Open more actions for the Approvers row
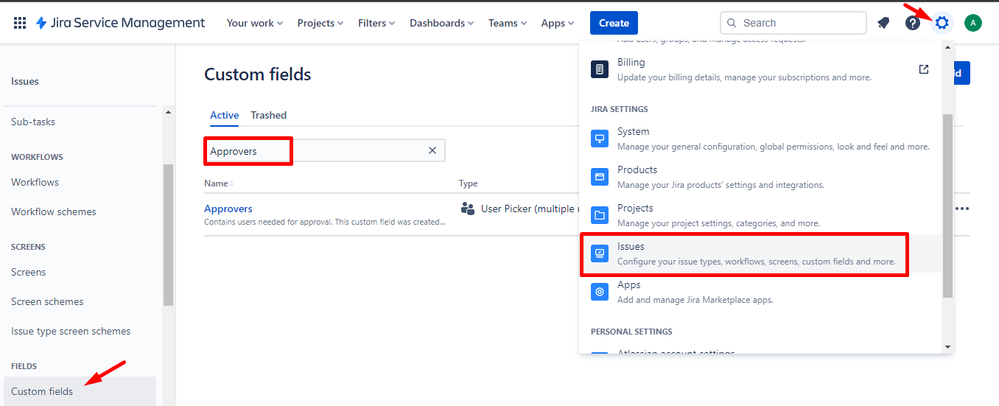Image resolution: width=999 pixels, height=406 pixels. tap(961, 208)
